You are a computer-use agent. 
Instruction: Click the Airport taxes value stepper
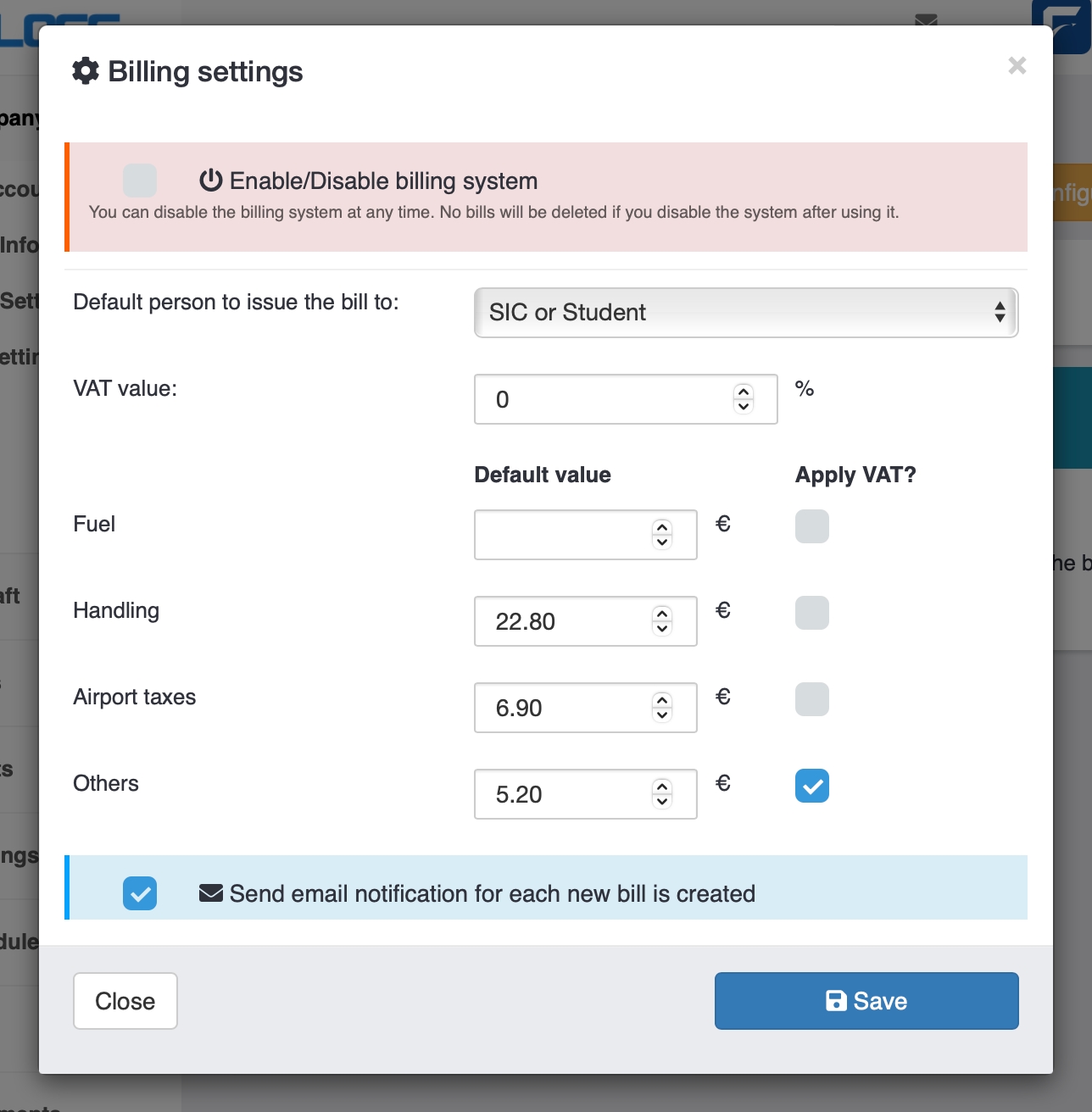click(662, 708)
